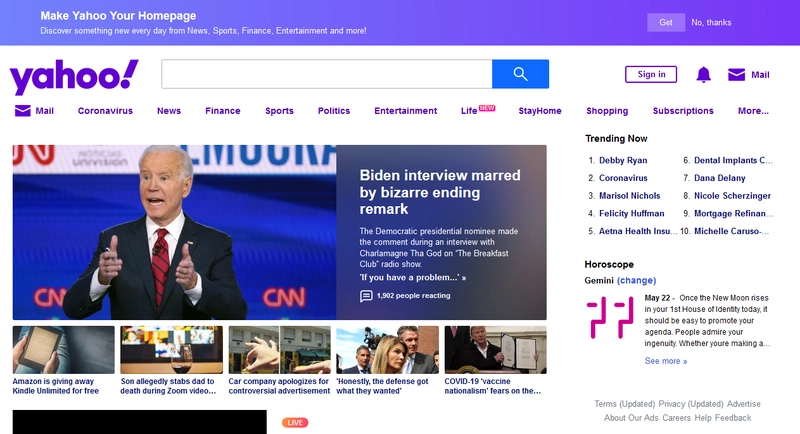This screenshot has width=800, height=434.
Task: Click the envelope icon in the navigation bar
Action: [x=23, y=111]
